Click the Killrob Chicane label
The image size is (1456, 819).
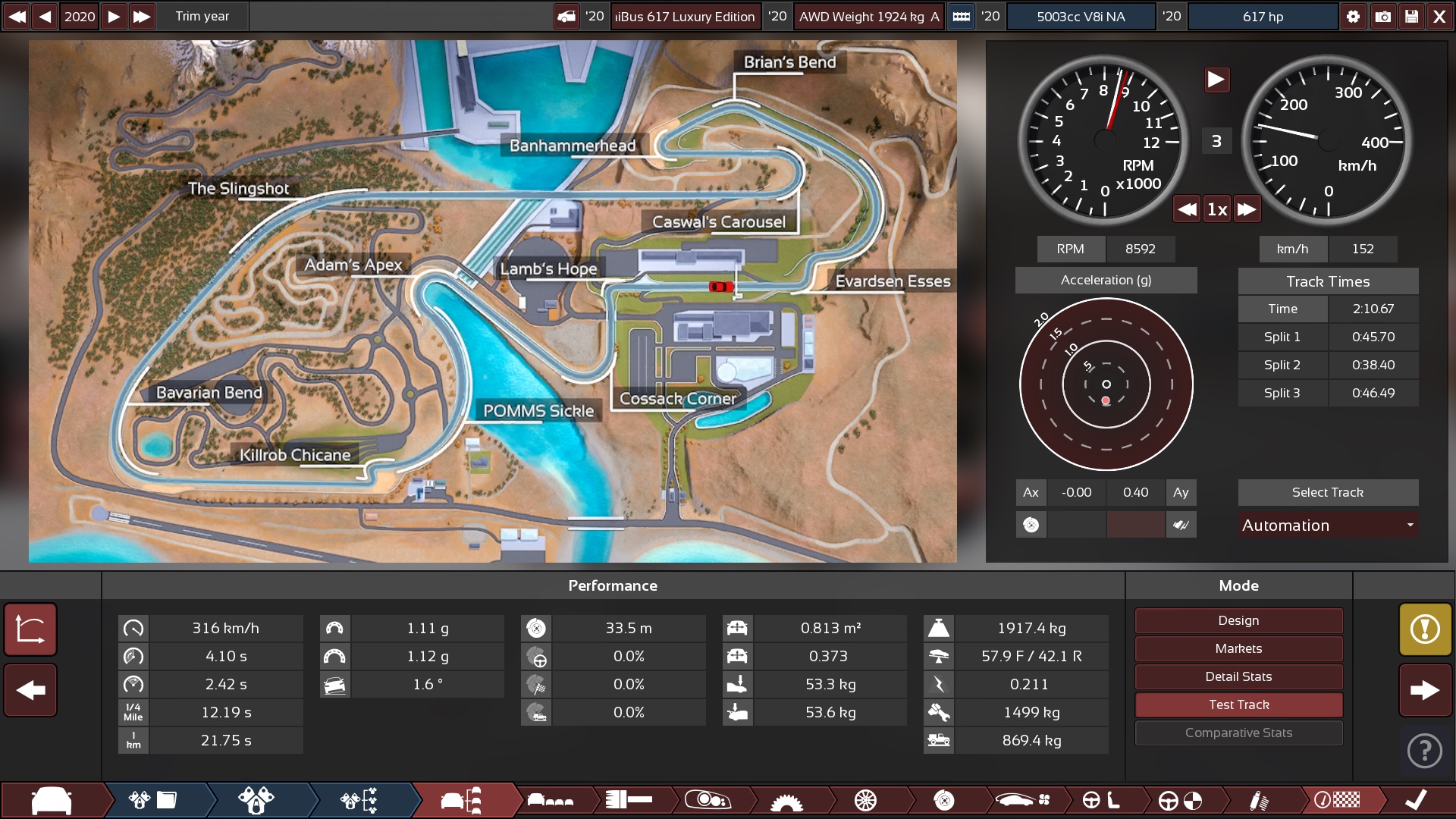[295, 455]
